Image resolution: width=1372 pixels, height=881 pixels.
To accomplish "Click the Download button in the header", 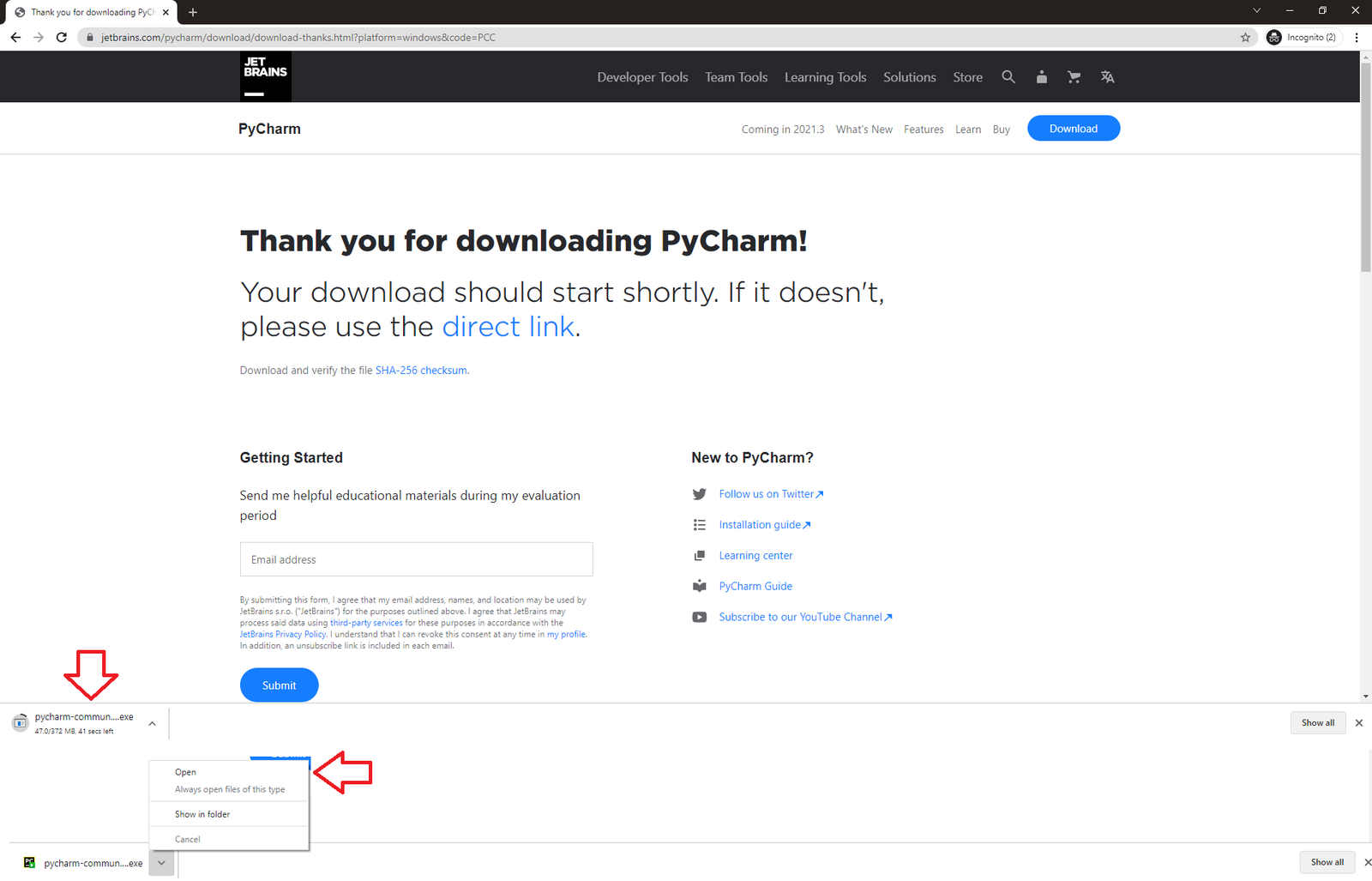I will pos(1073,128).
